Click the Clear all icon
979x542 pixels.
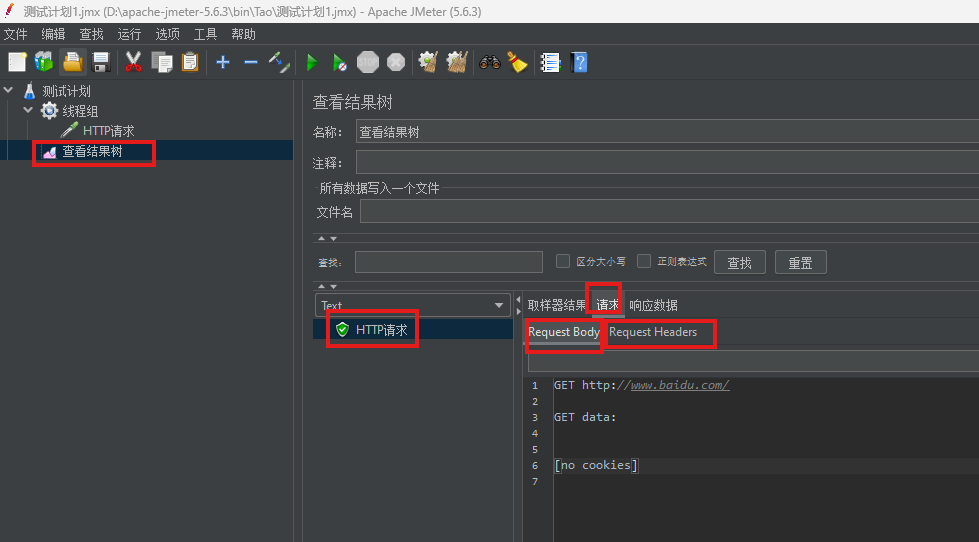(457, 62)
